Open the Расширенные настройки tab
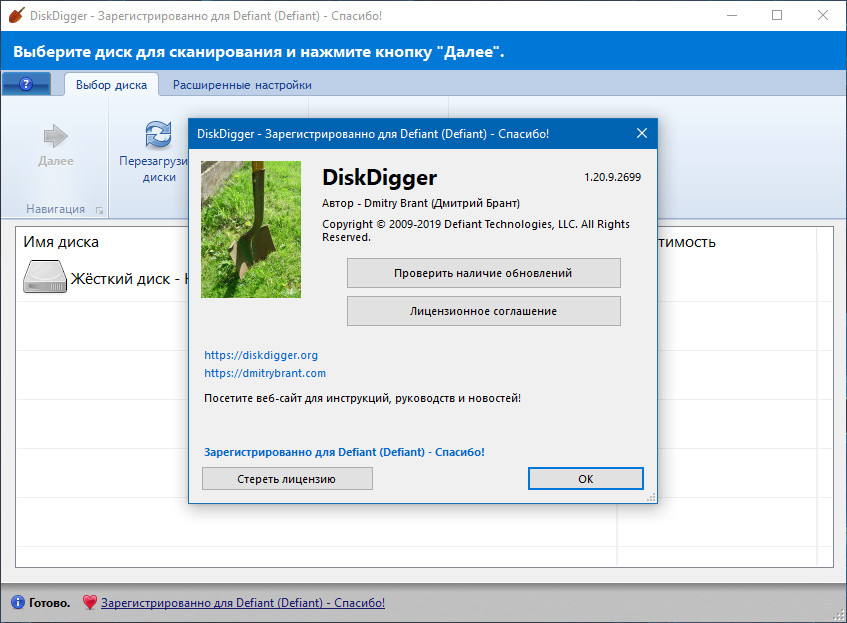847x623 pixels. coord(242,85)
